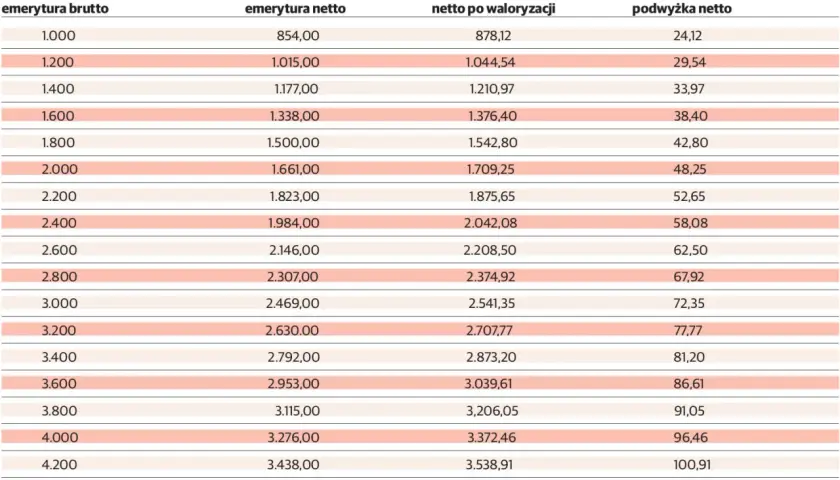Click the 3.200 brutto row cell

pos(59,330)
